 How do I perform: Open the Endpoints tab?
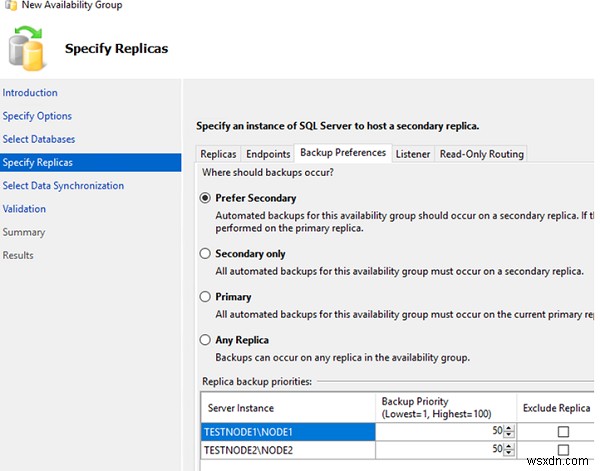pos(268,154)
